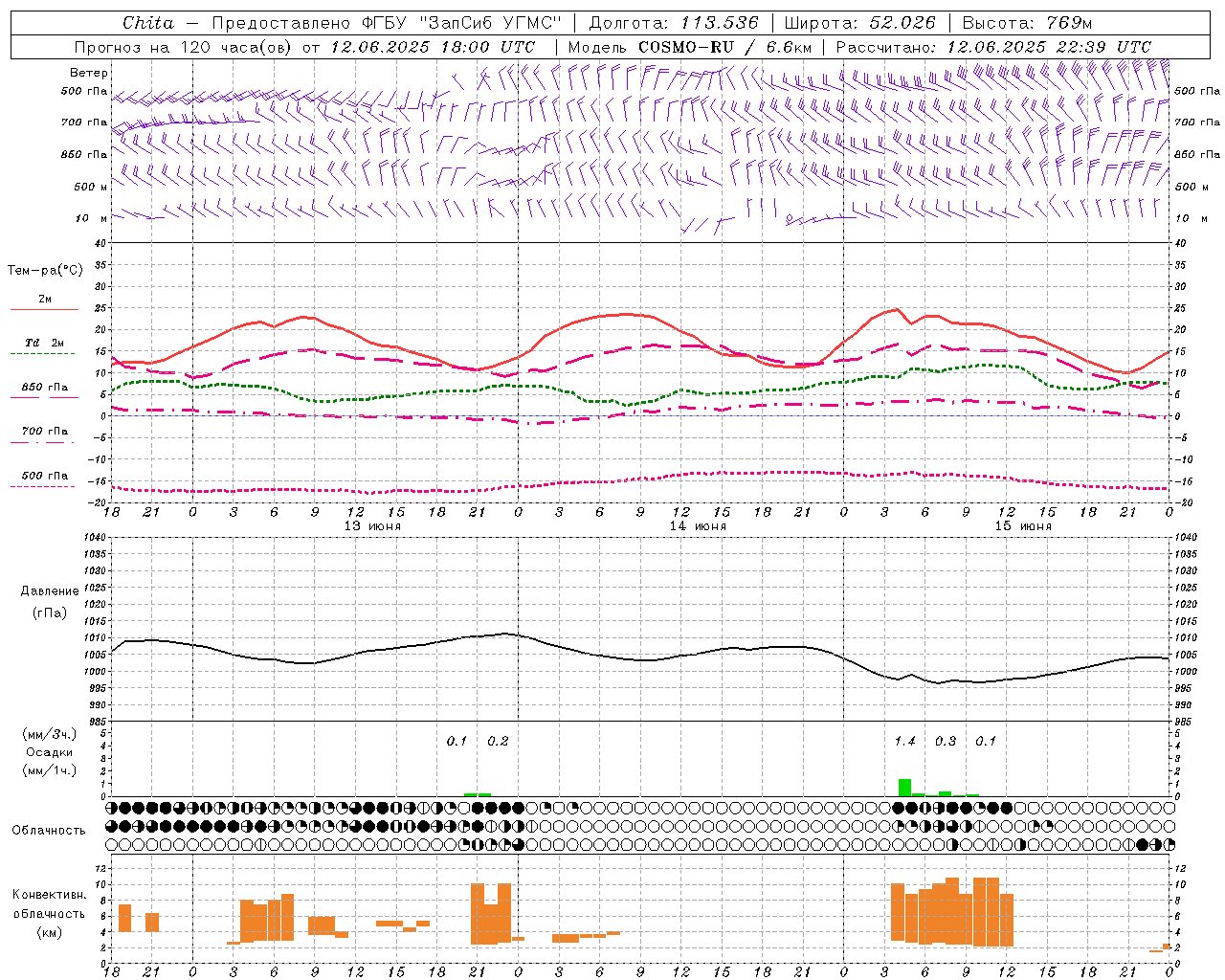The image size is (1225, 980).
Task: Select the text "Предоставлено ФГБУ ЗапСиб УГМС"
Action: [x=386, y=23]
